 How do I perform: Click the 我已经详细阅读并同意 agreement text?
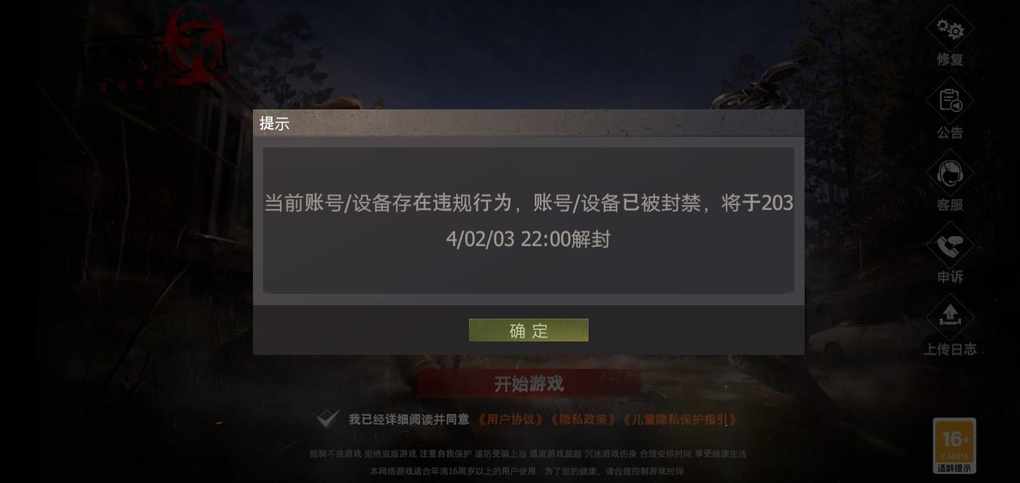pyautogui.click(x=409, y=420)
